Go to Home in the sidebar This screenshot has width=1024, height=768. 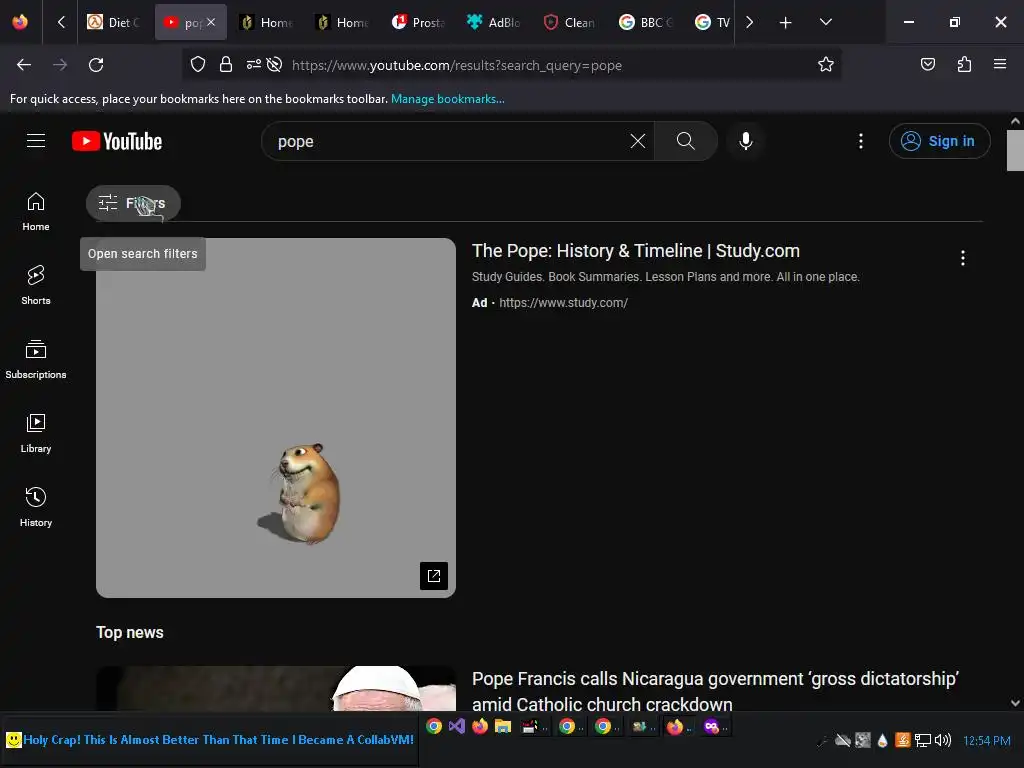tap(36, 212)
